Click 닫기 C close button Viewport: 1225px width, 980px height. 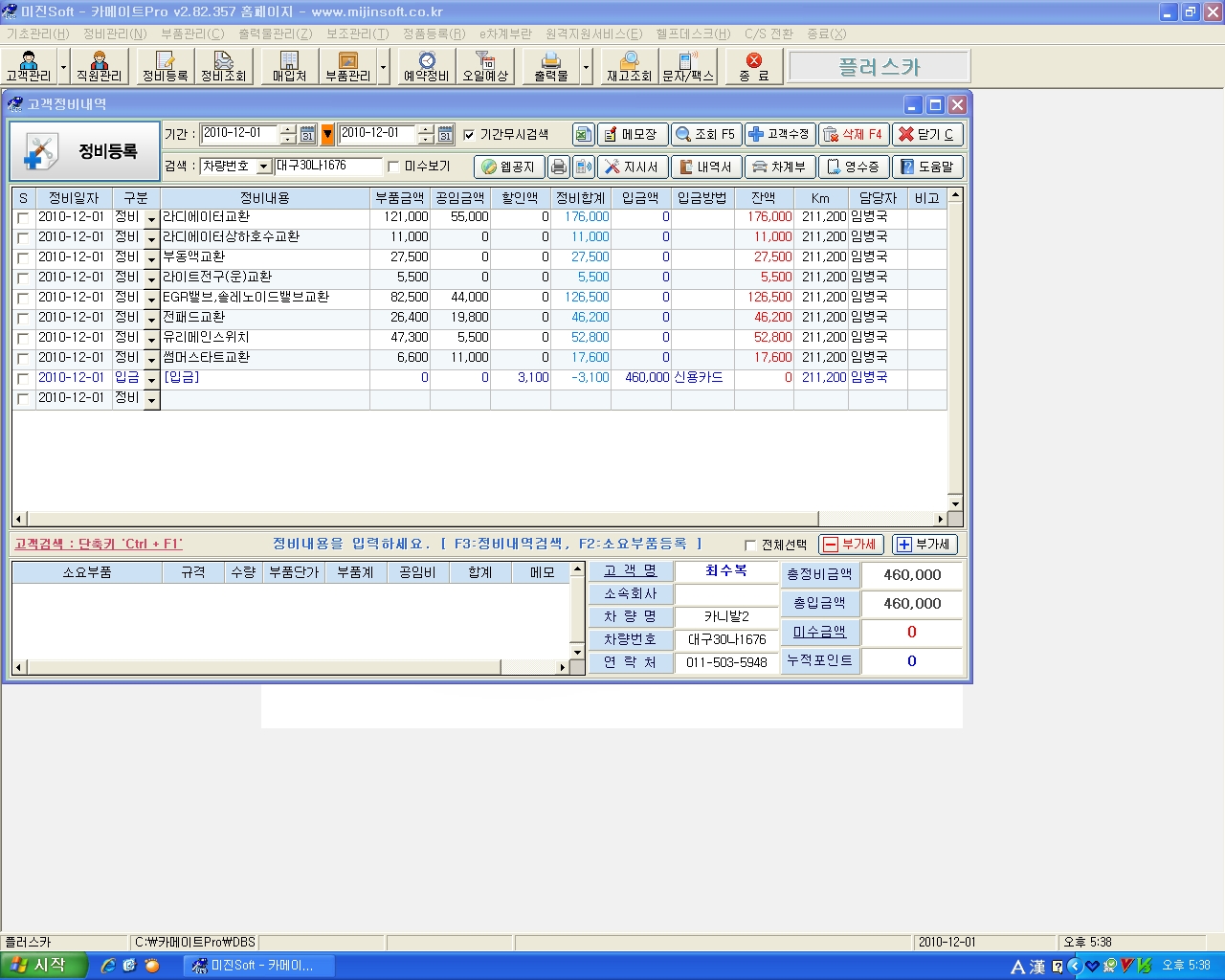point(927,135)
